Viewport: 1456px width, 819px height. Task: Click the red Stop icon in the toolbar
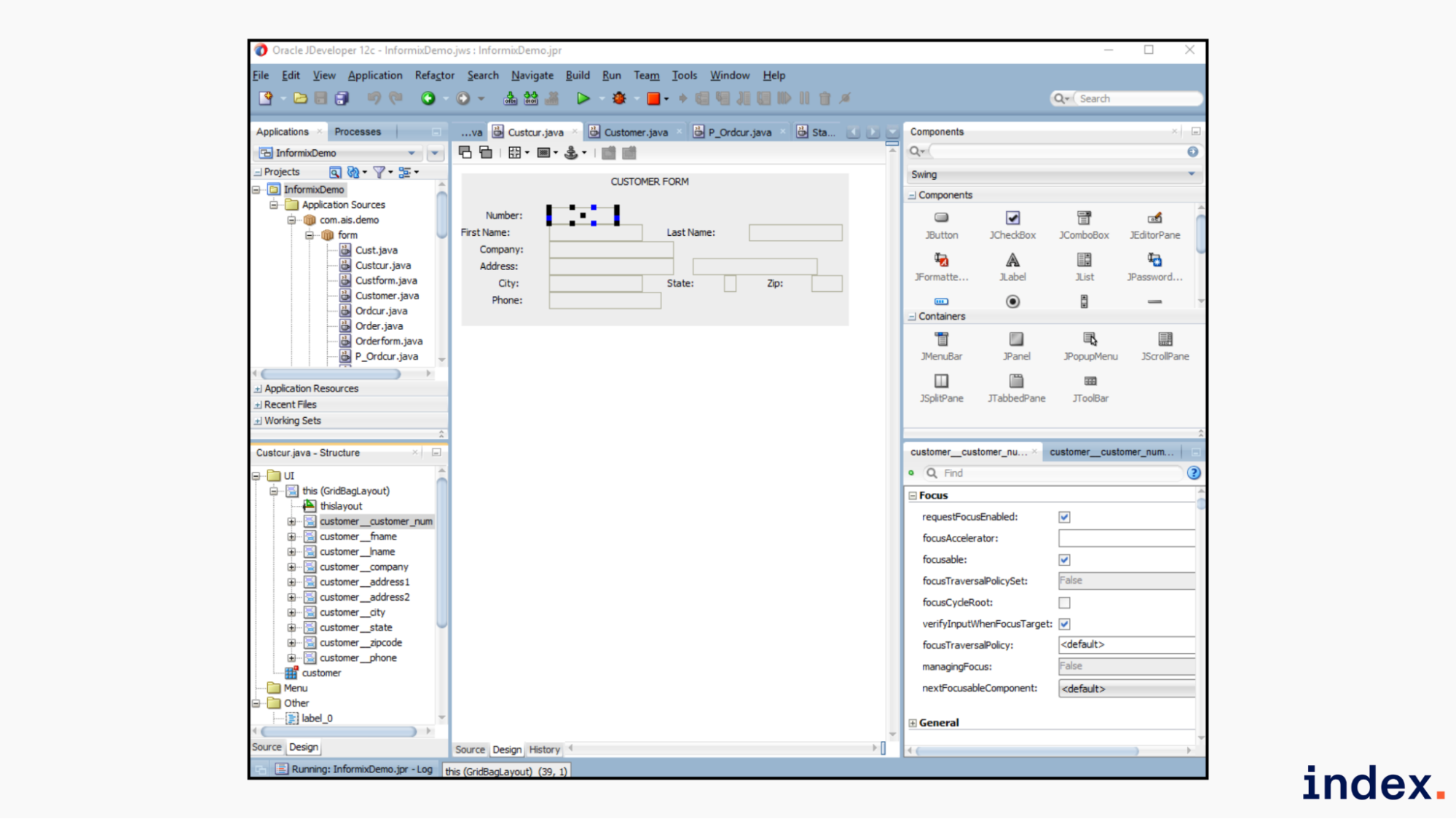point(653,98)
